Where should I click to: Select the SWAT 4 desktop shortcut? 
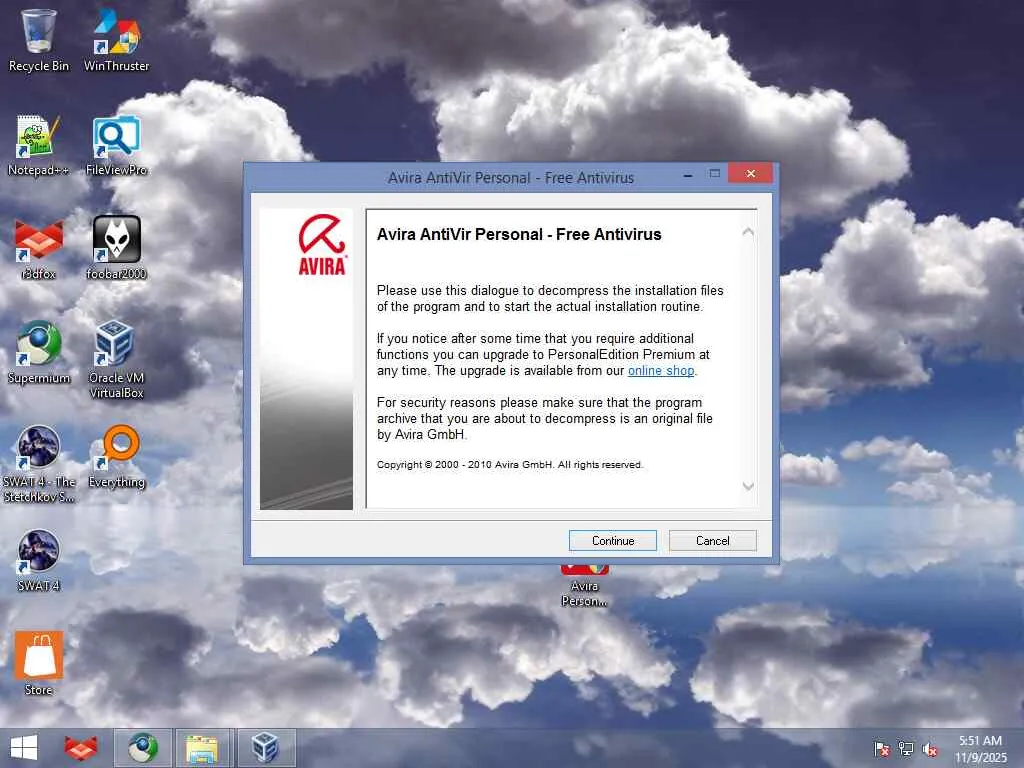pos(39,560)
